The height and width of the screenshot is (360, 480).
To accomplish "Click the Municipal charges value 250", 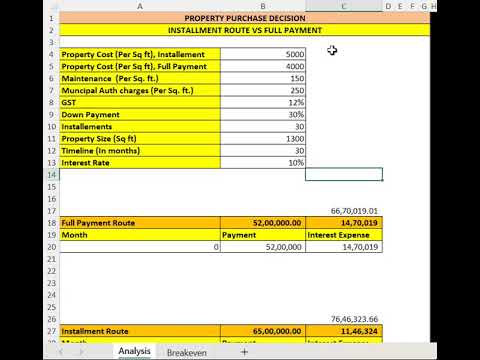I will tap(263, 90).
